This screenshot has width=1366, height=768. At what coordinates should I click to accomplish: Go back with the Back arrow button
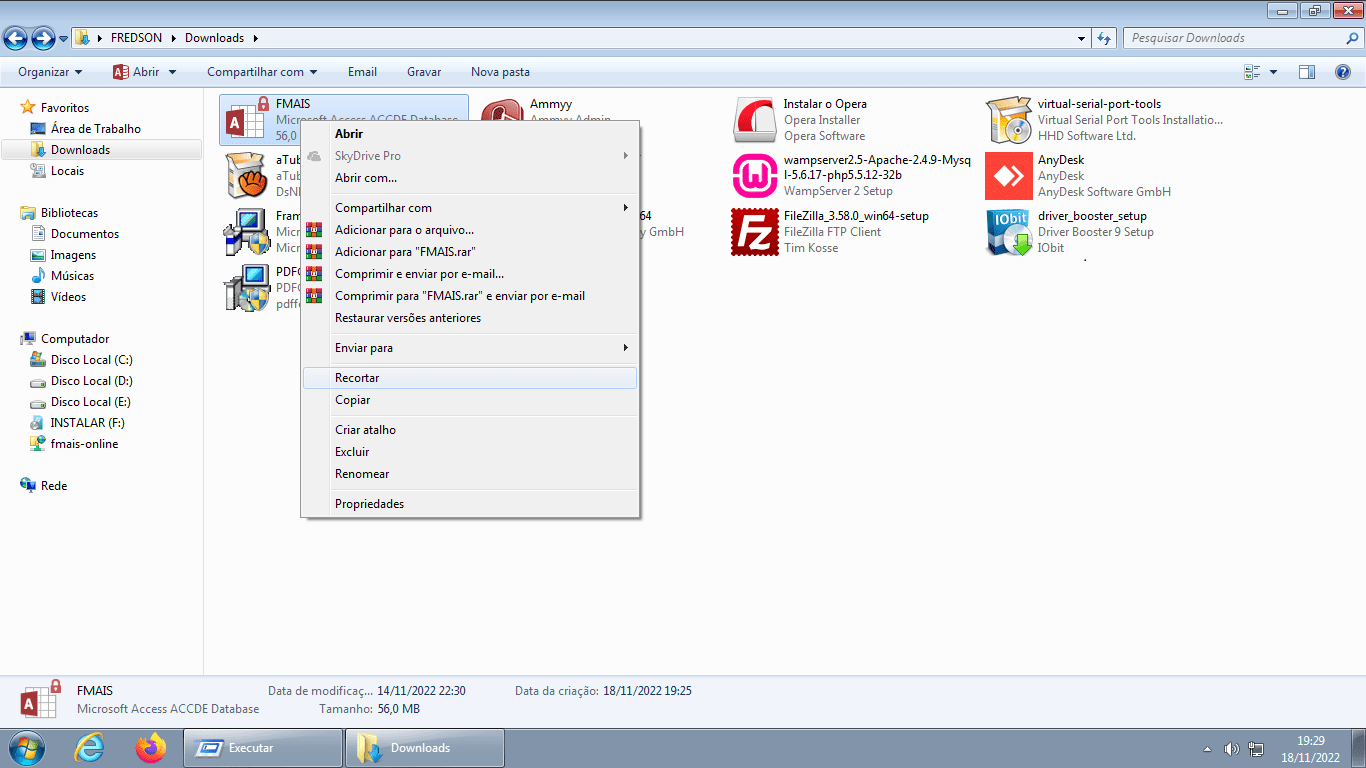click(16, 38)
